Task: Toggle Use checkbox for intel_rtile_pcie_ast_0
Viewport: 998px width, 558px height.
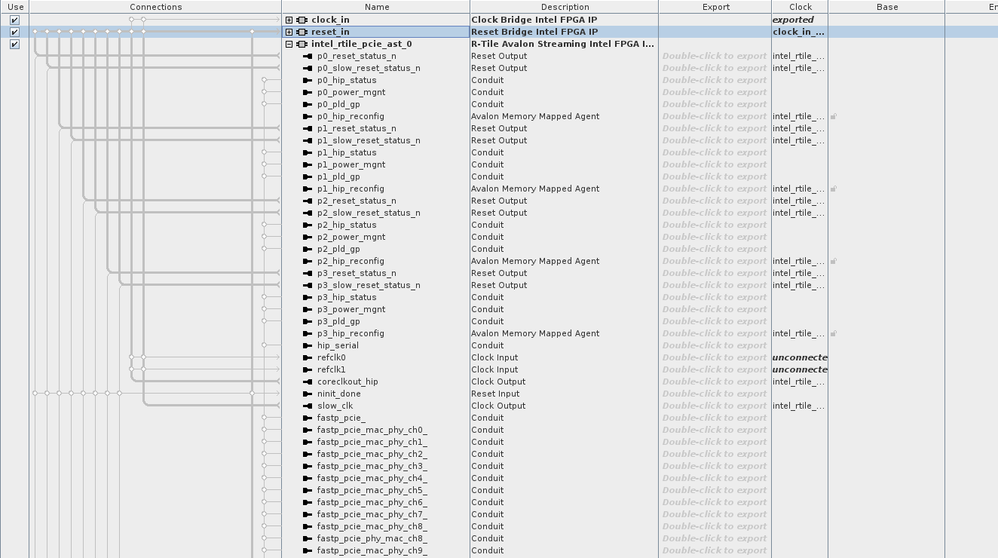Action: [x=15, y=44]
